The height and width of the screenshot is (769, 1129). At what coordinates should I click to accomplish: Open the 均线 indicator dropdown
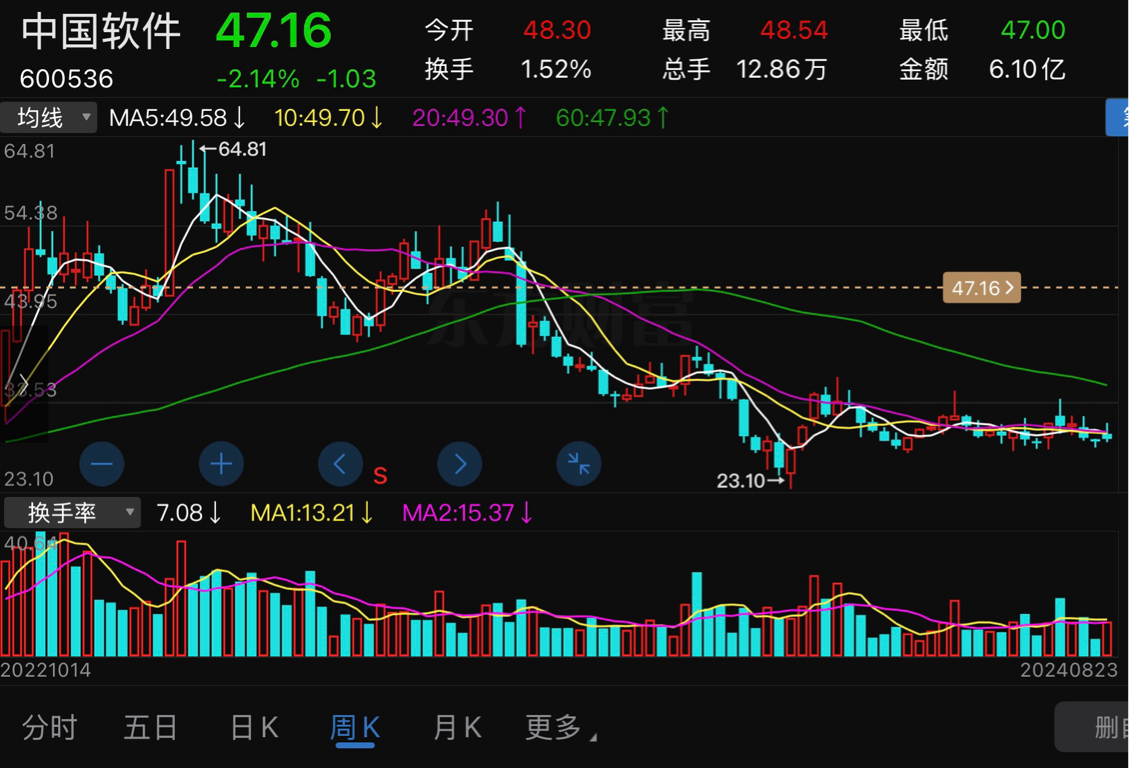(48, 117)
